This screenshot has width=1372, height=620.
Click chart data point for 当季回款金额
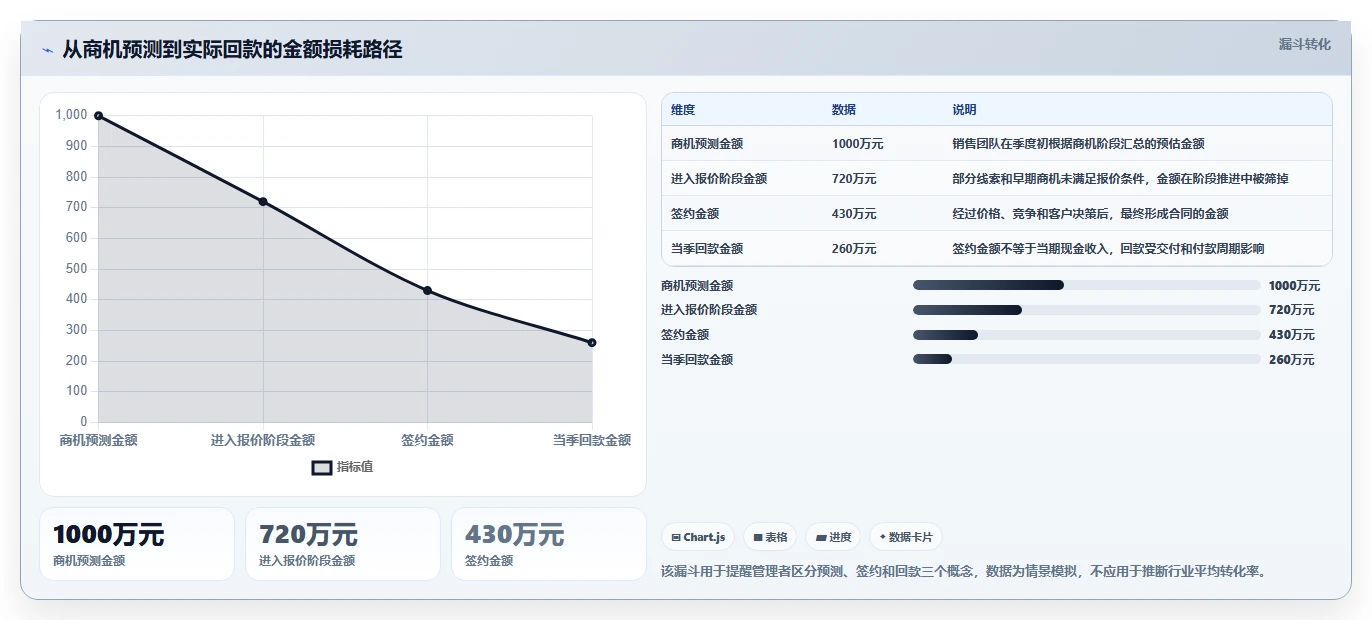coord(592,343)
